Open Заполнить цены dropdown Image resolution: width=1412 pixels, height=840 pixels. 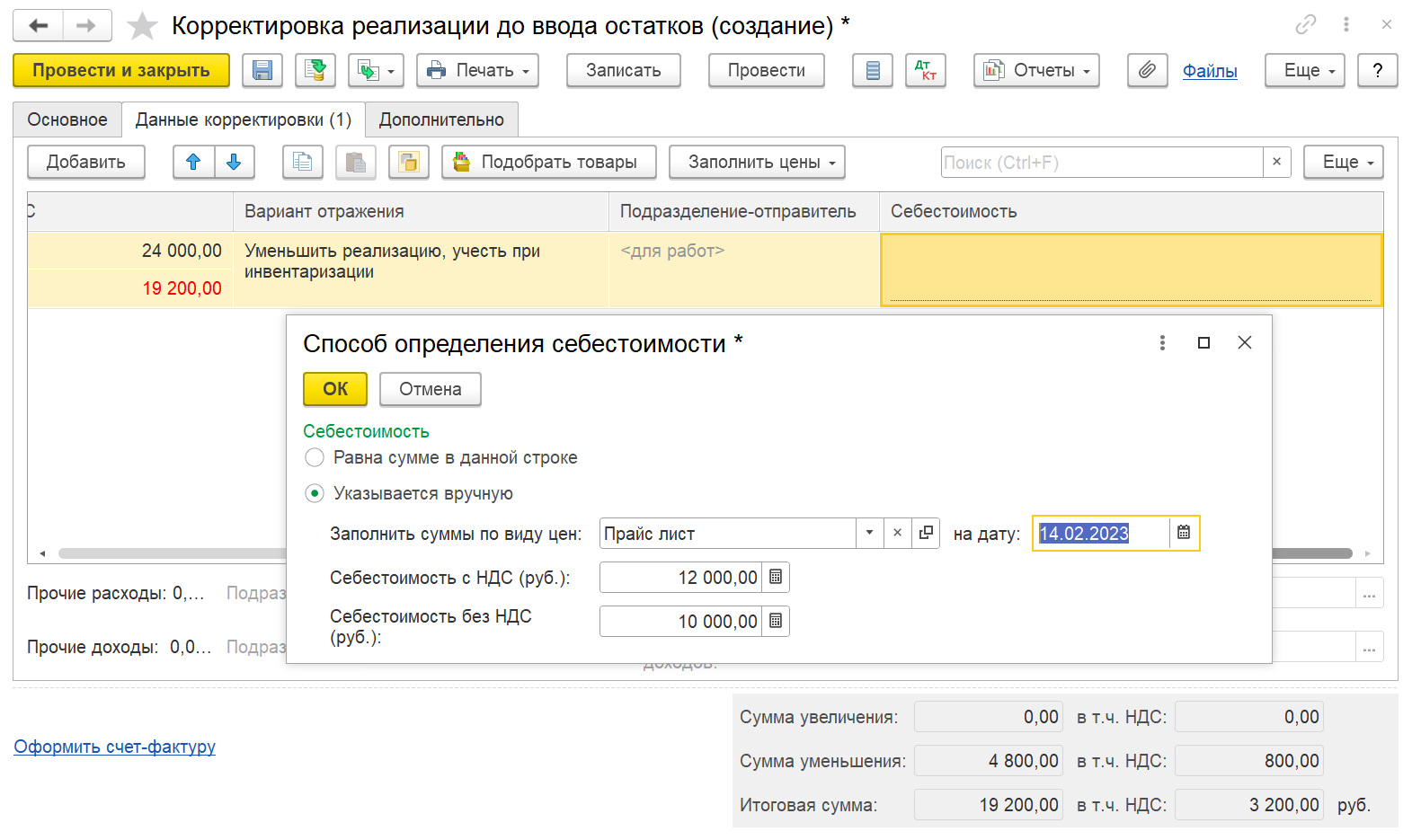[758, 162]
